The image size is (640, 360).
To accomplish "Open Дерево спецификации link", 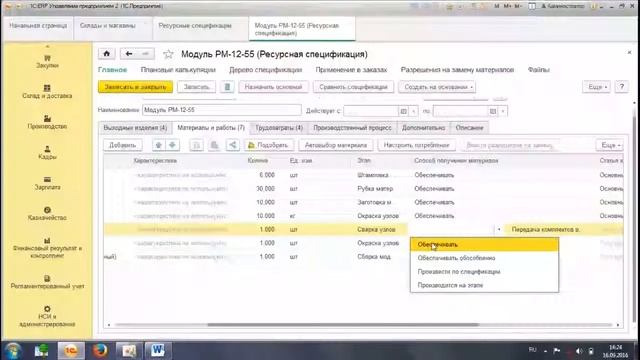I will point(265,70).
